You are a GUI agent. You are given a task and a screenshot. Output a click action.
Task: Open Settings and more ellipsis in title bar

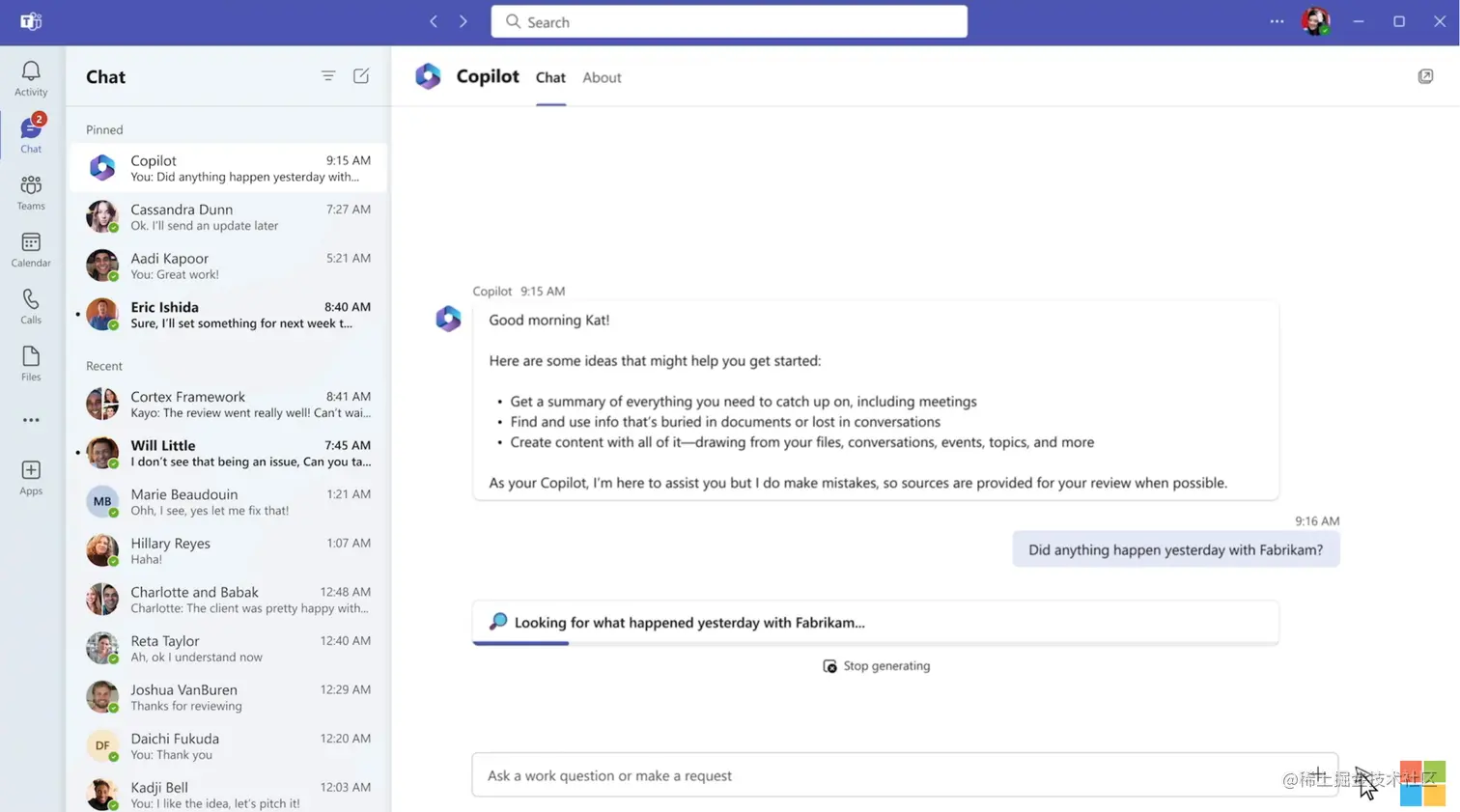tap(1277, 21)
